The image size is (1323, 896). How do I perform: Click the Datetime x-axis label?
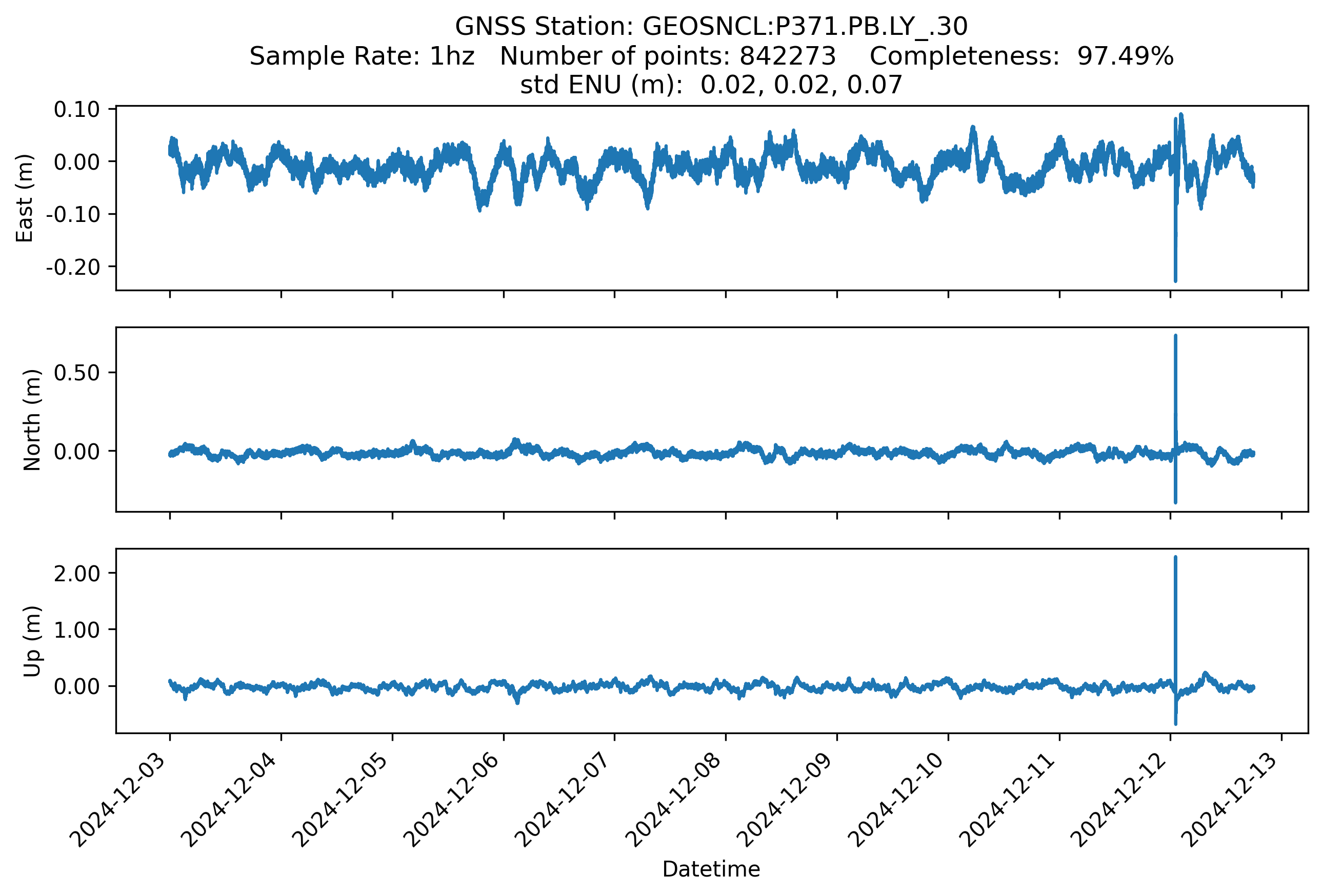pos(711,869)
